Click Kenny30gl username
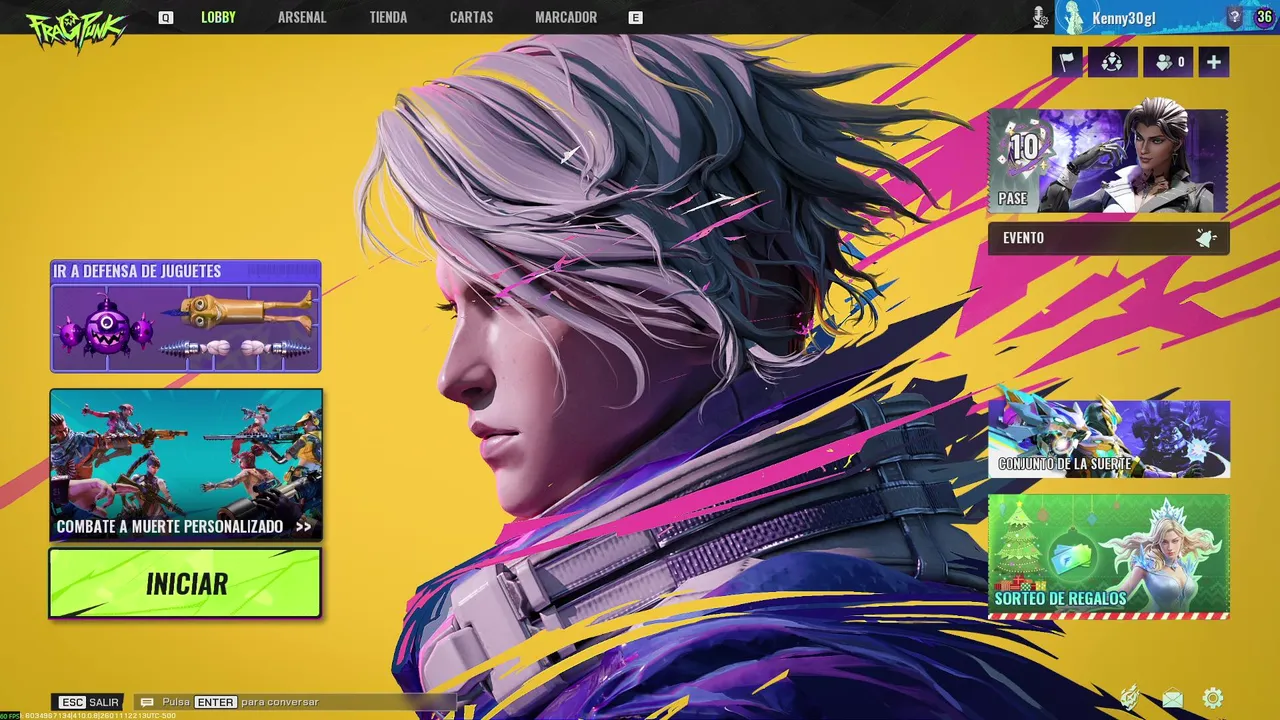 click(x=1124, y=18)
